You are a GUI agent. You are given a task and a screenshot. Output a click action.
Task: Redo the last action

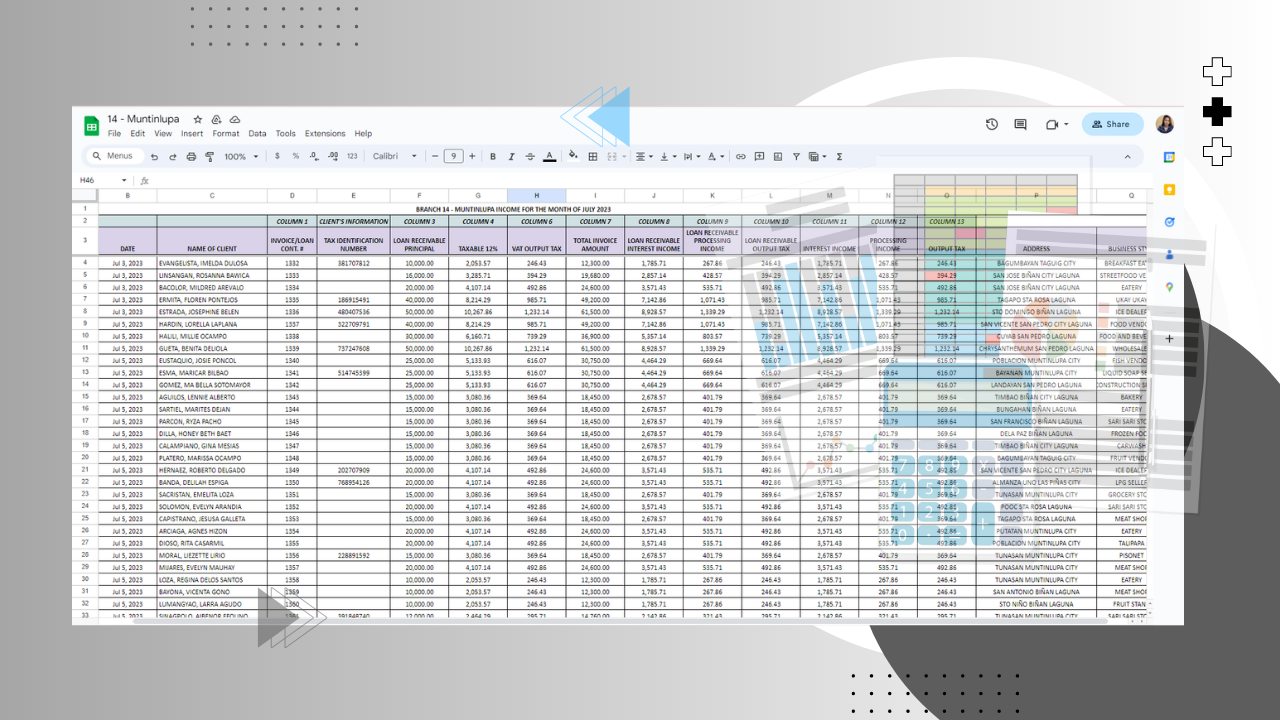173,157
